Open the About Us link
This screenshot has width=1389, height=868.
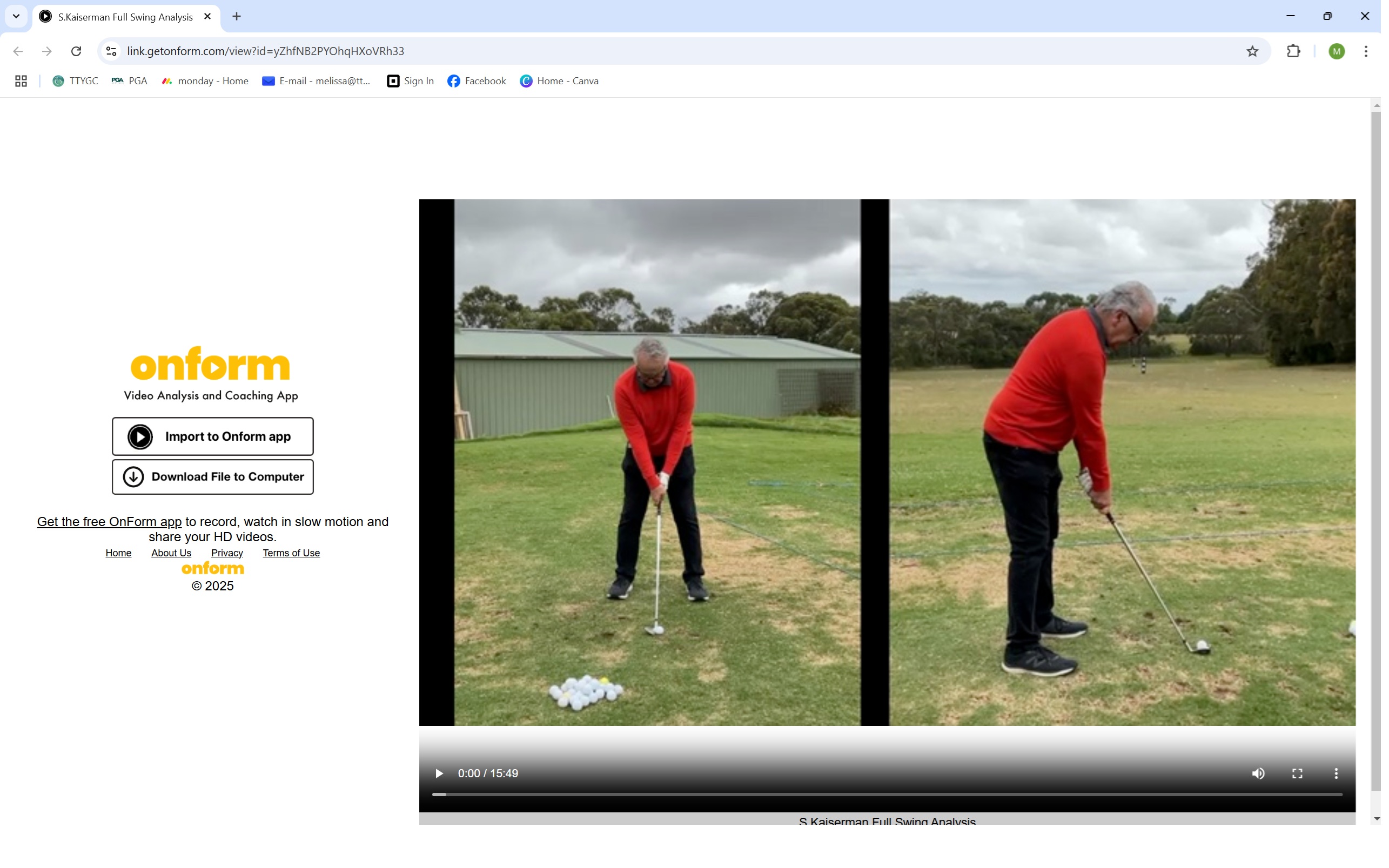(x=171, y=553)
